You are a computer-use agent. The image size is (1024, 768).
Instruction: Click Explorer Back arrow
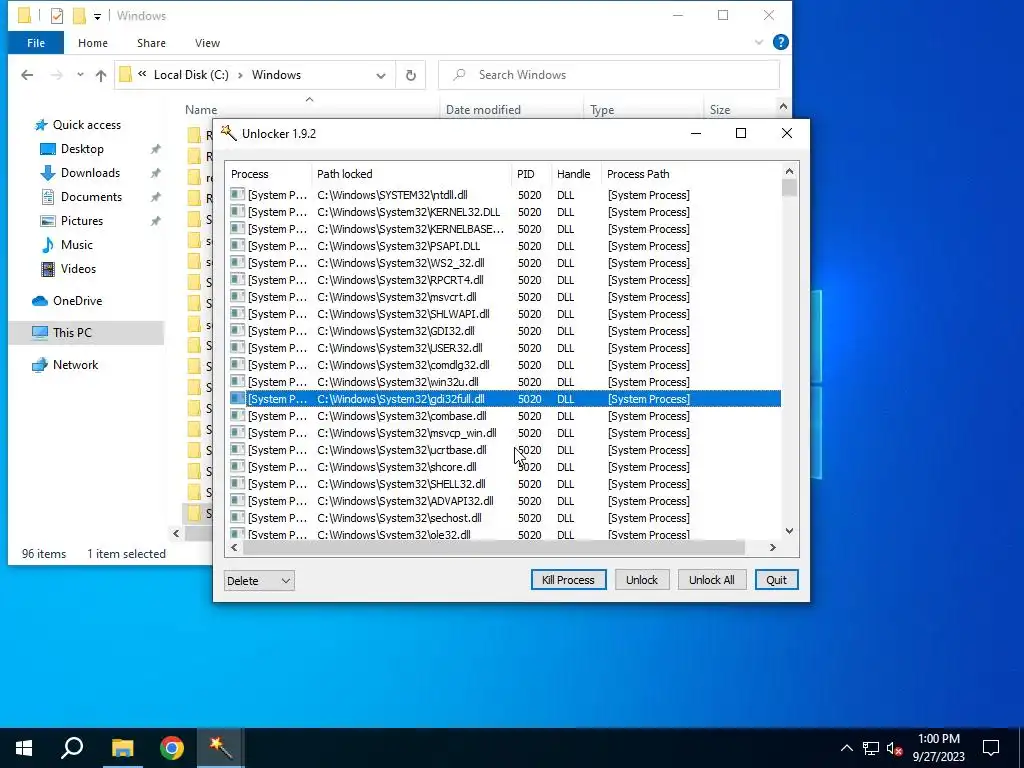point(27,75)
